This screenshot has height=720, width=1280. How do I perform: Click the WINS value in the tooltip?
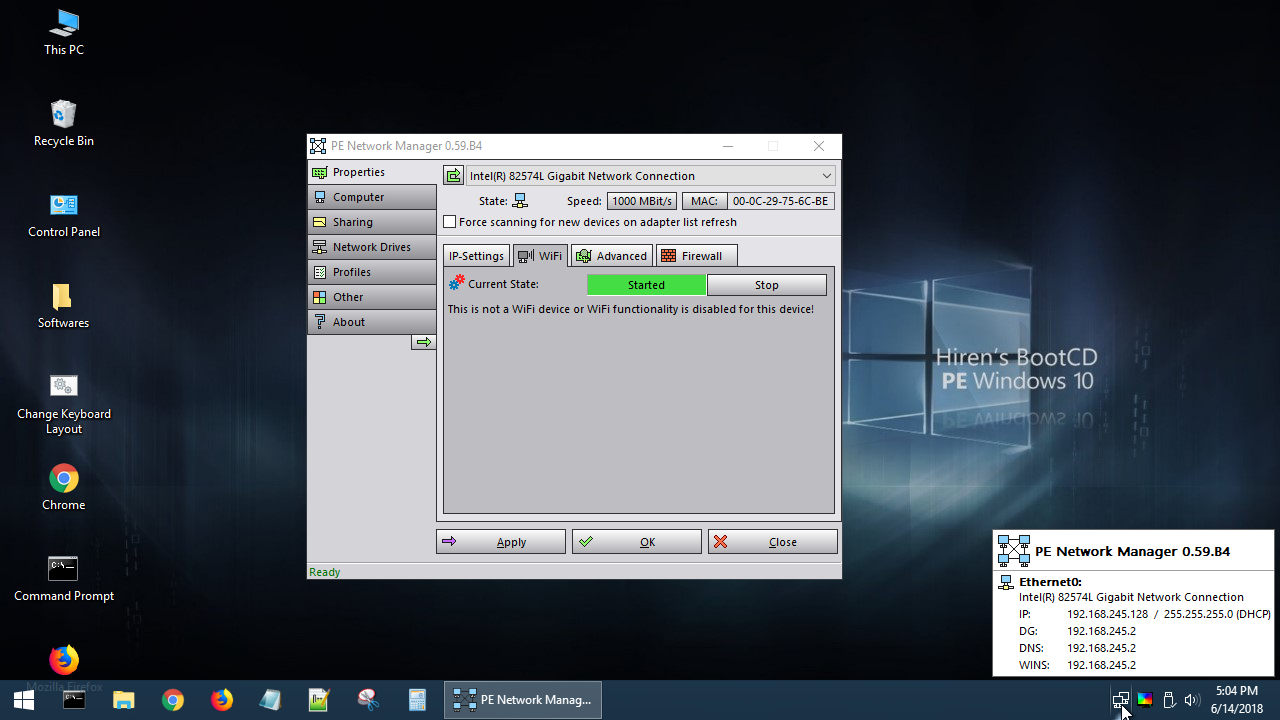pyautogui.click(x=1101, y=665)
